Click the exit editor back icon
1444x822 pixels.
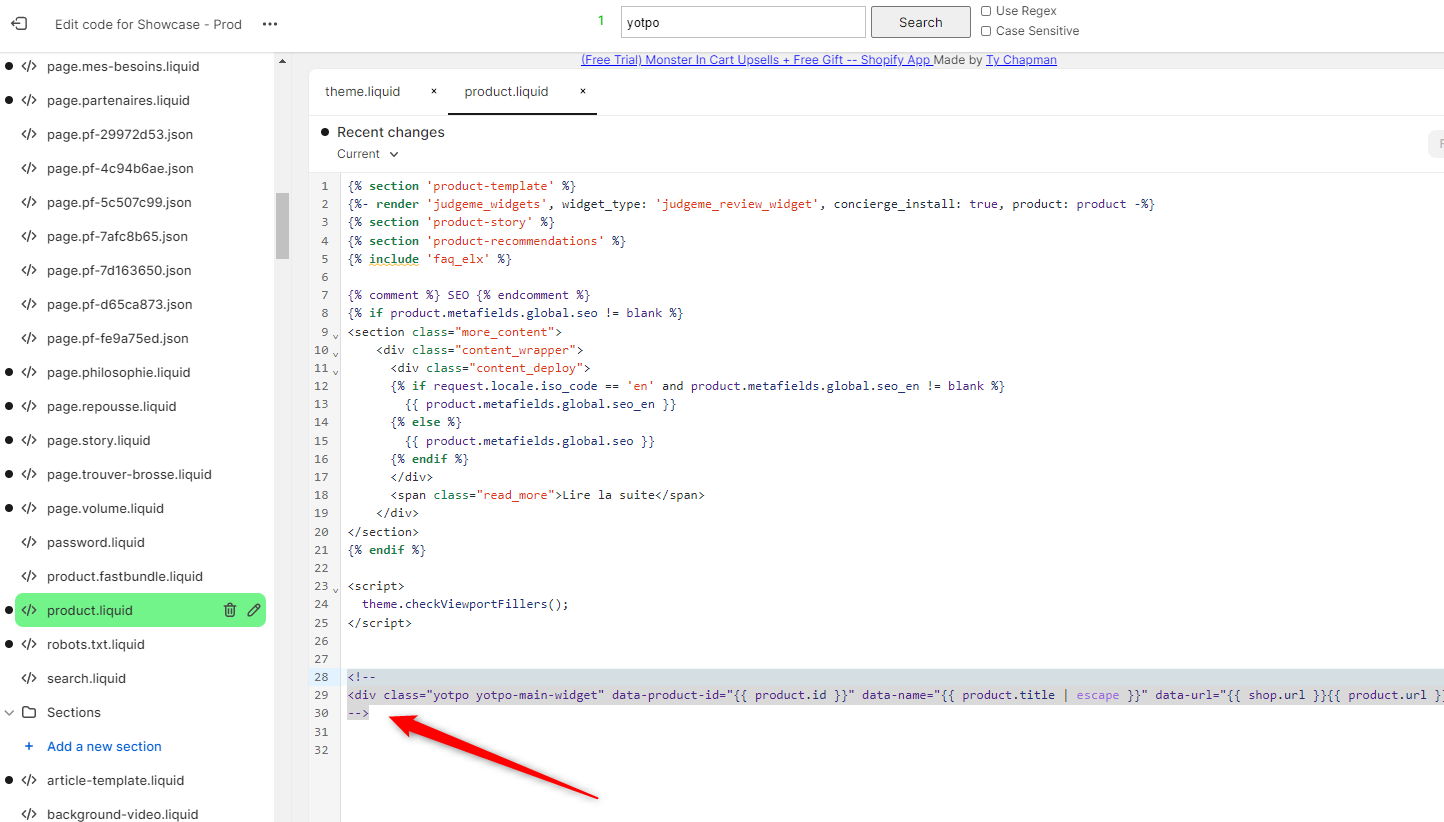pyautogui.click(x=19, y=23)
